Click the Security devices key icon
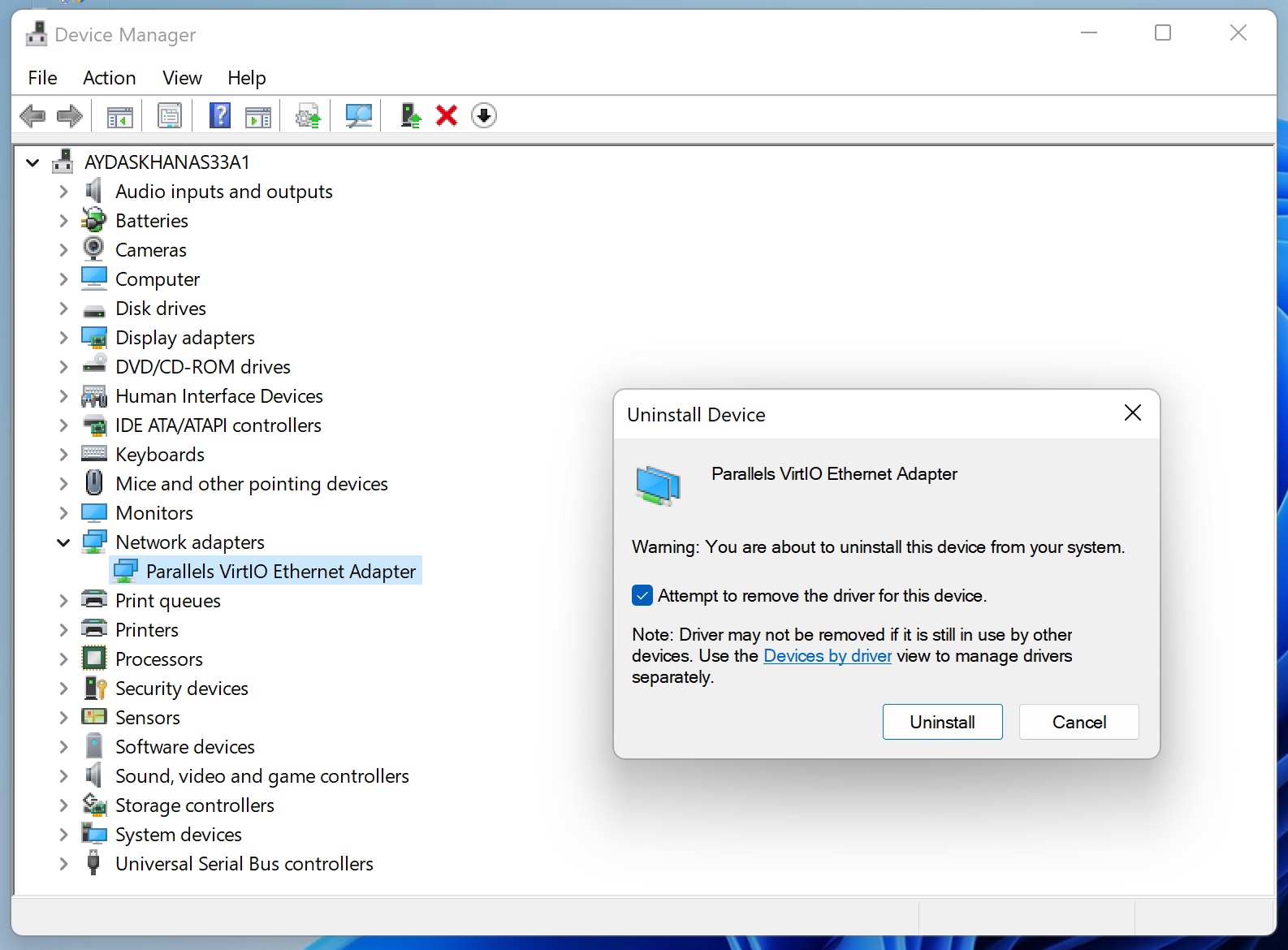 pos(94,688)
